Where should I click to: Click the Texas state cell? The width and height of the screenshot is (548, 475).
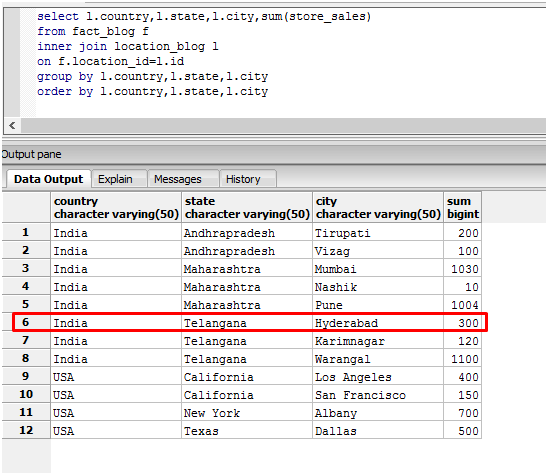[247, 430]
